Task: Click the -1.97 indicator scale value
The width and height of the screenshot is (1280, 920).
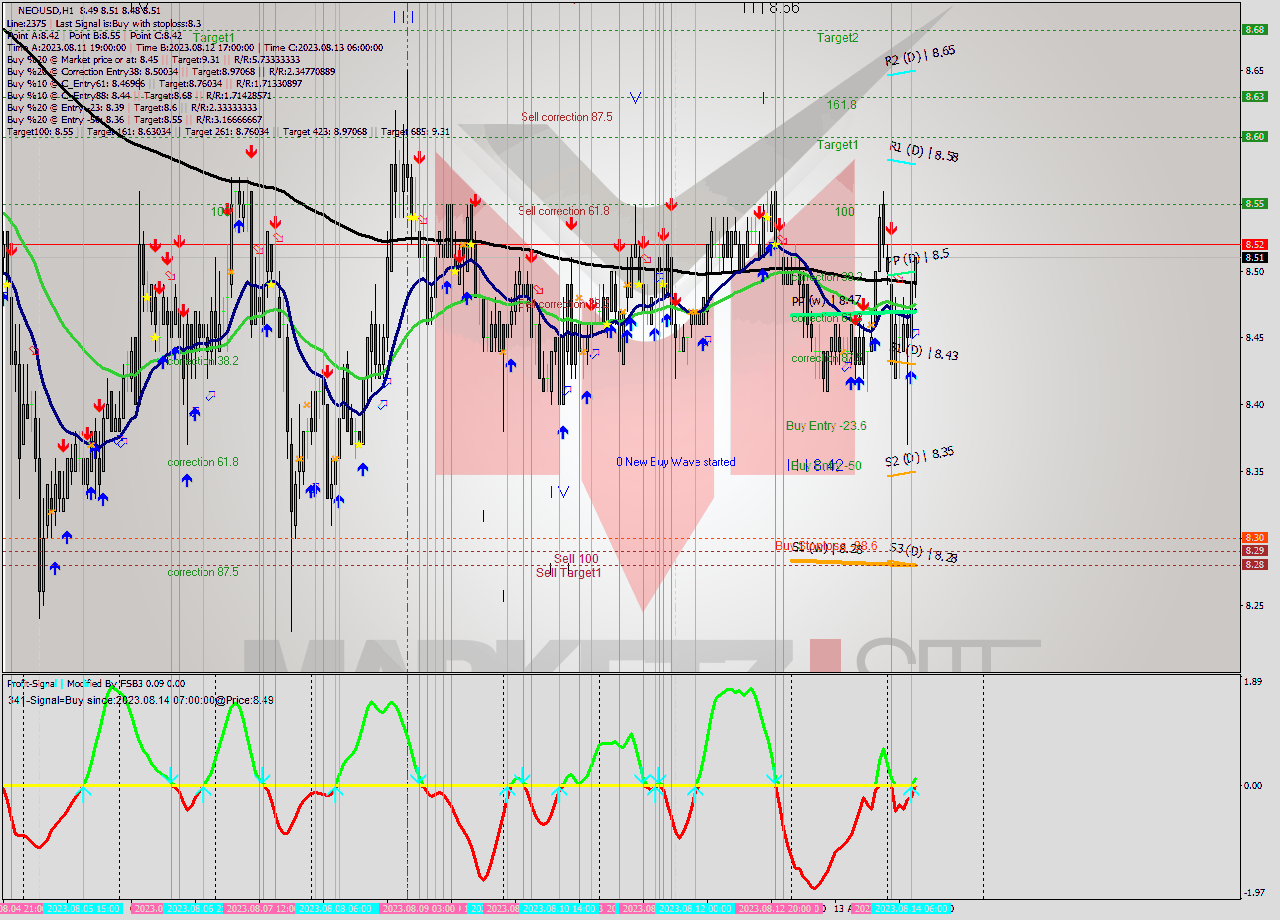Action: pos(1254,893)
